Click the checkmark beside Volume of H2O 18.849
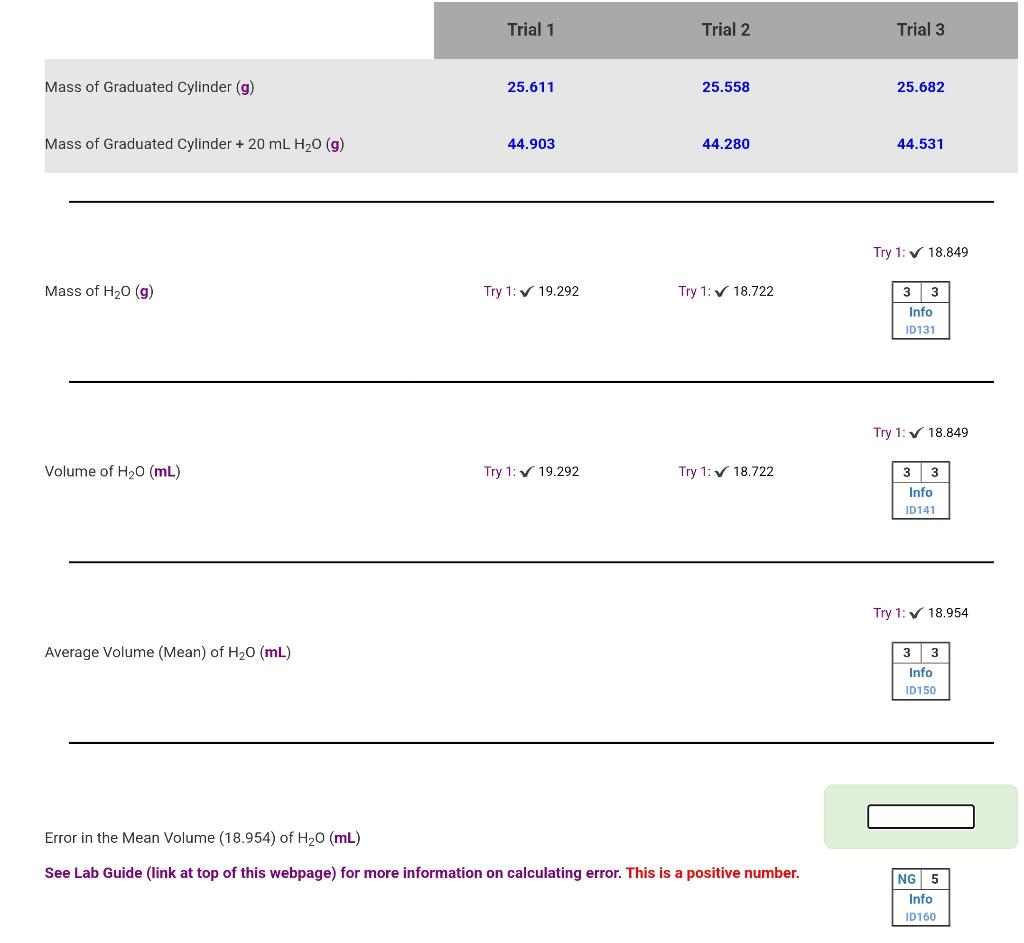The height and width of the screenshot is (943, 1024). pos(915,432)
